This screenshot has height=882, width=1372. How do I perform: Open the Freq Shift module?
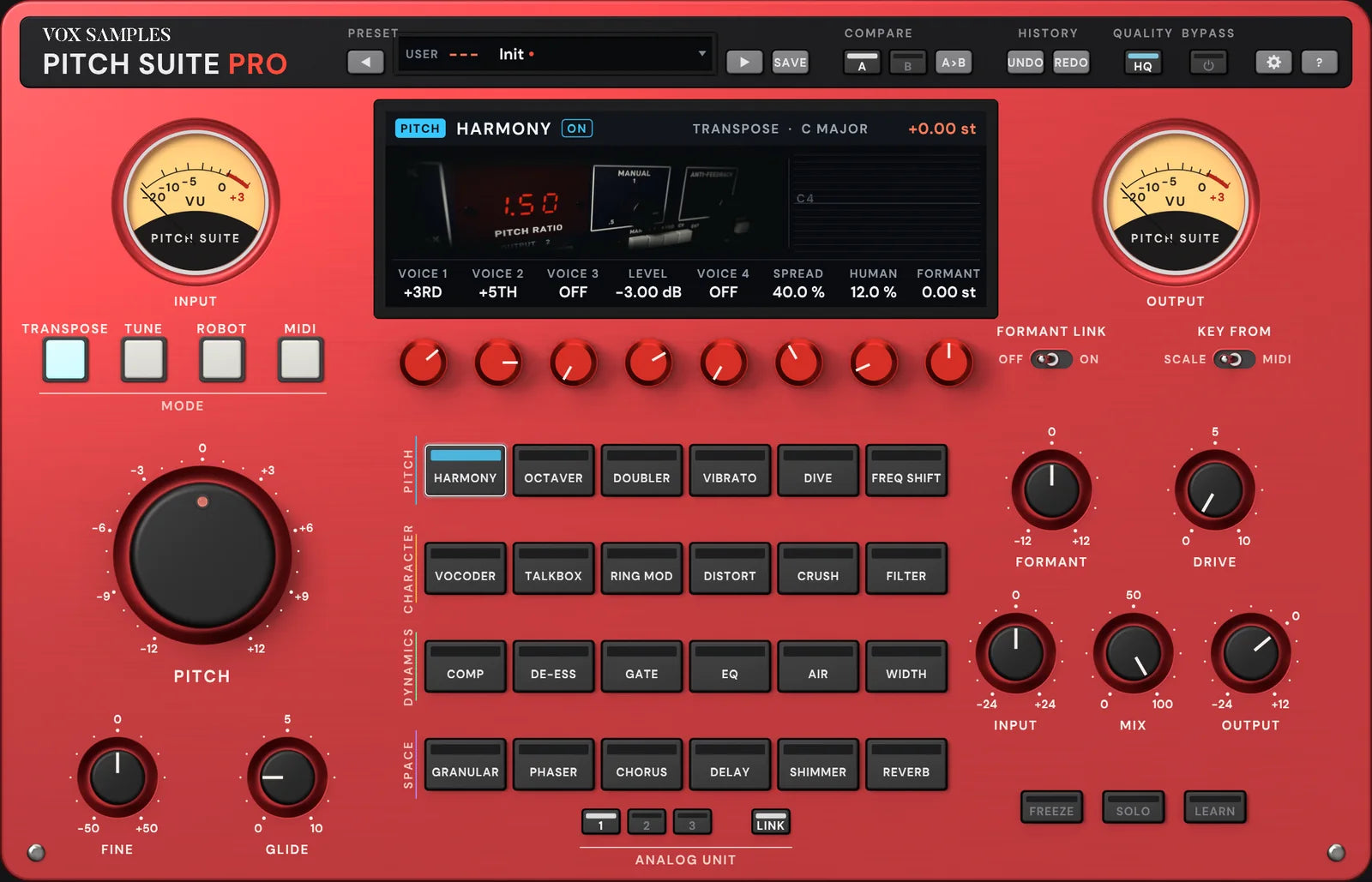click(906, 470)
